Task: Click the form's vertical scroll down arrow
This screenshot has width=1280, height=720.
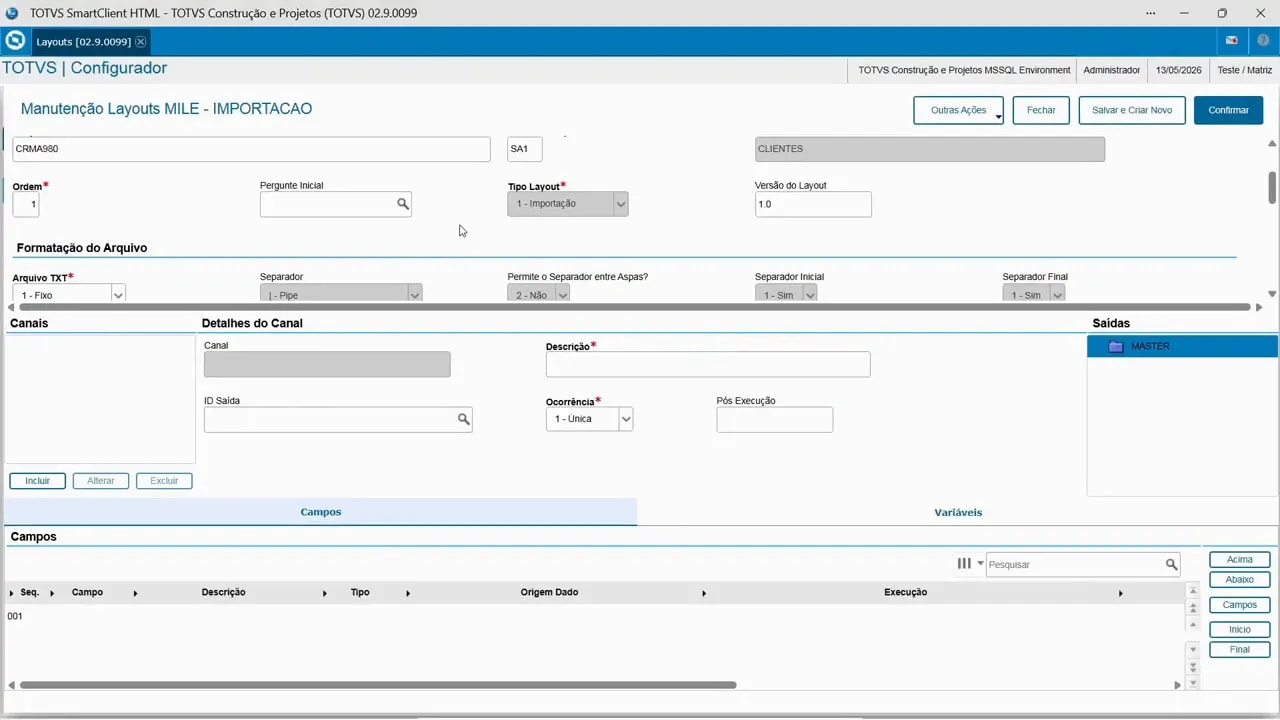Action: tap(1272, 294)
